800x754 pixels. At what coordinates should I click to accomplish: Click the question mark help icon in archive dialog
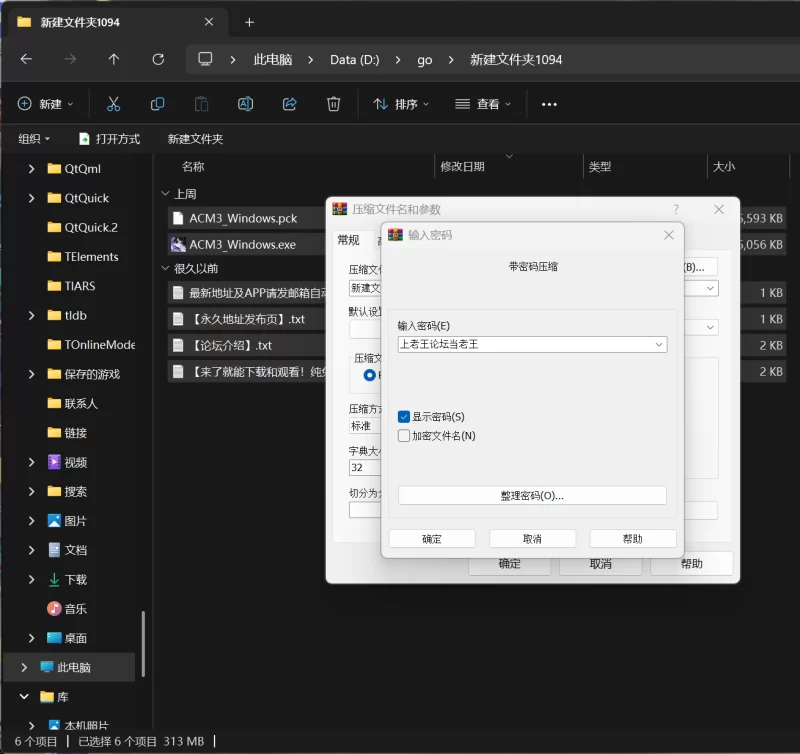676,209
